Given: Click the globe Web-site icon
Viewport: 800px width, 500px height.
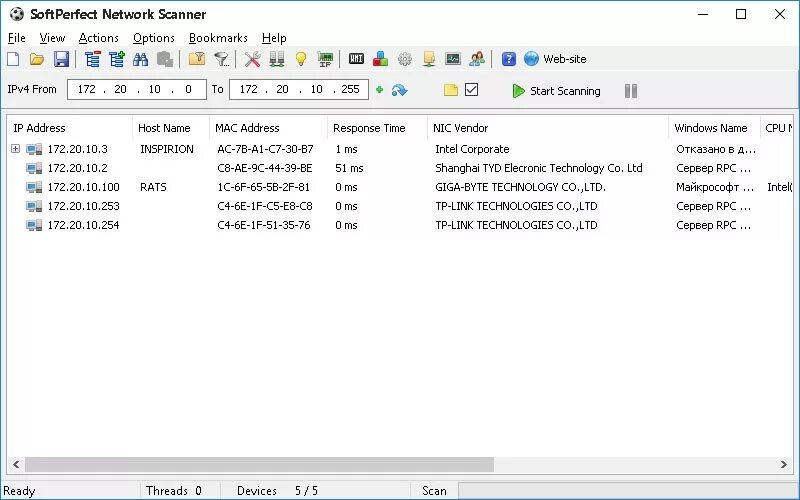Looking at the screenshot, I should (555, 59).
